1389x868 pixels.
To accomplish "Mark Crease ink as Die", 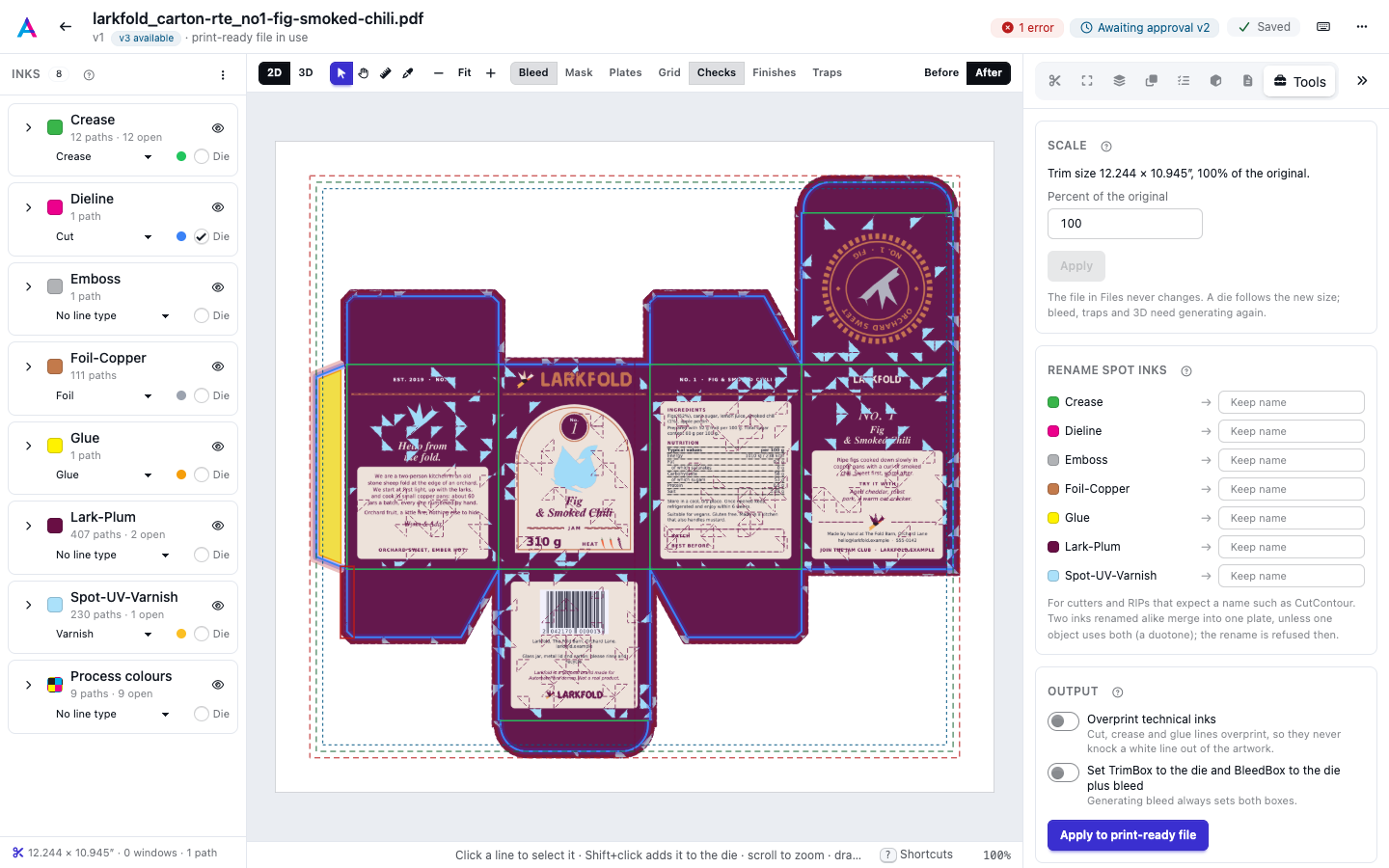I will pyautogui.click(x=202, y=156).
